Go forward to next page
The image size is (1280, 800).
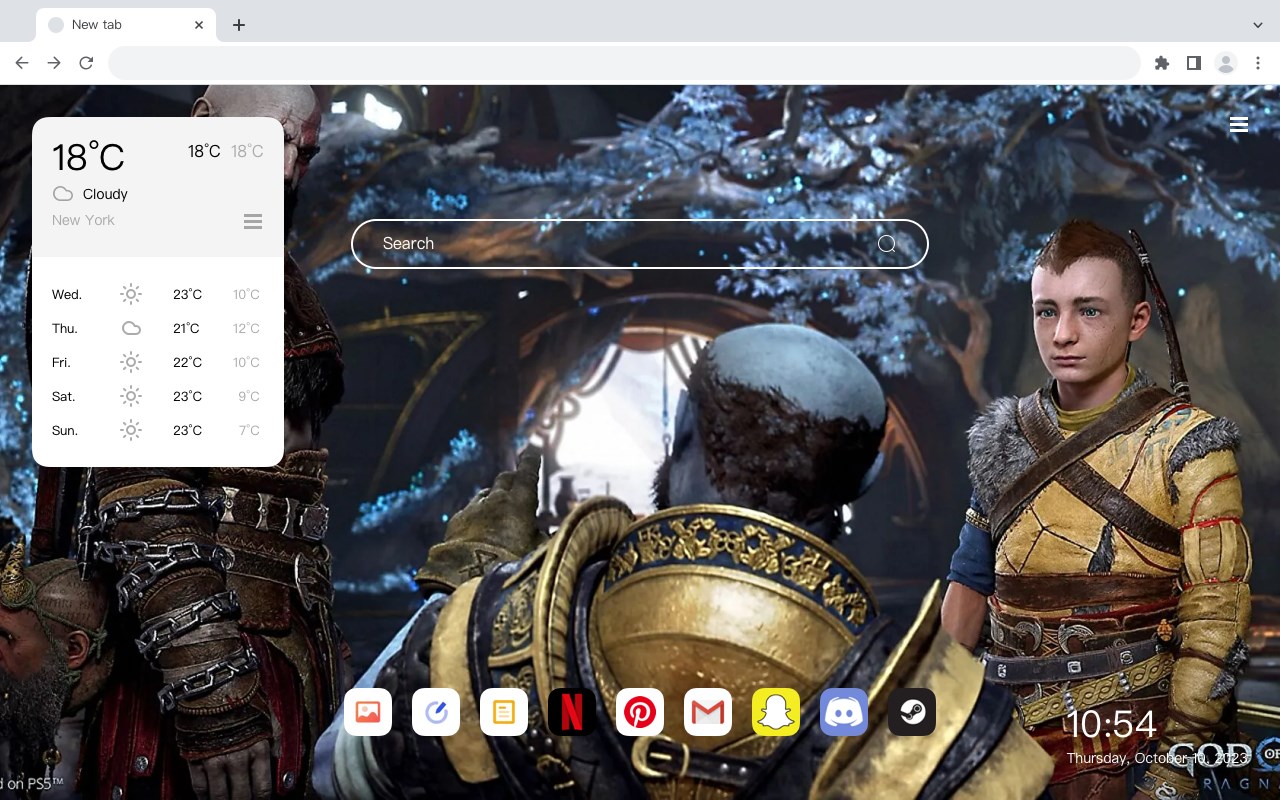click(x=54, y=63)
